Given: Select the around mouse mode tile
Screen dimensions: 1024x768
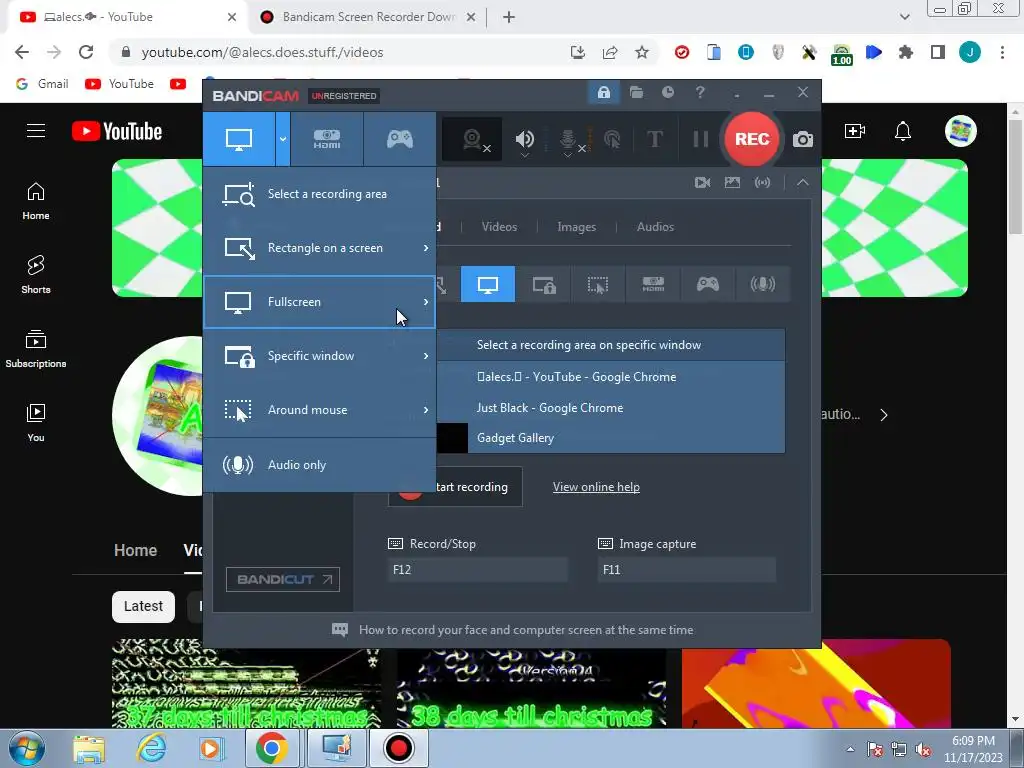Looking at the screenshot, I should coord(598,284).
